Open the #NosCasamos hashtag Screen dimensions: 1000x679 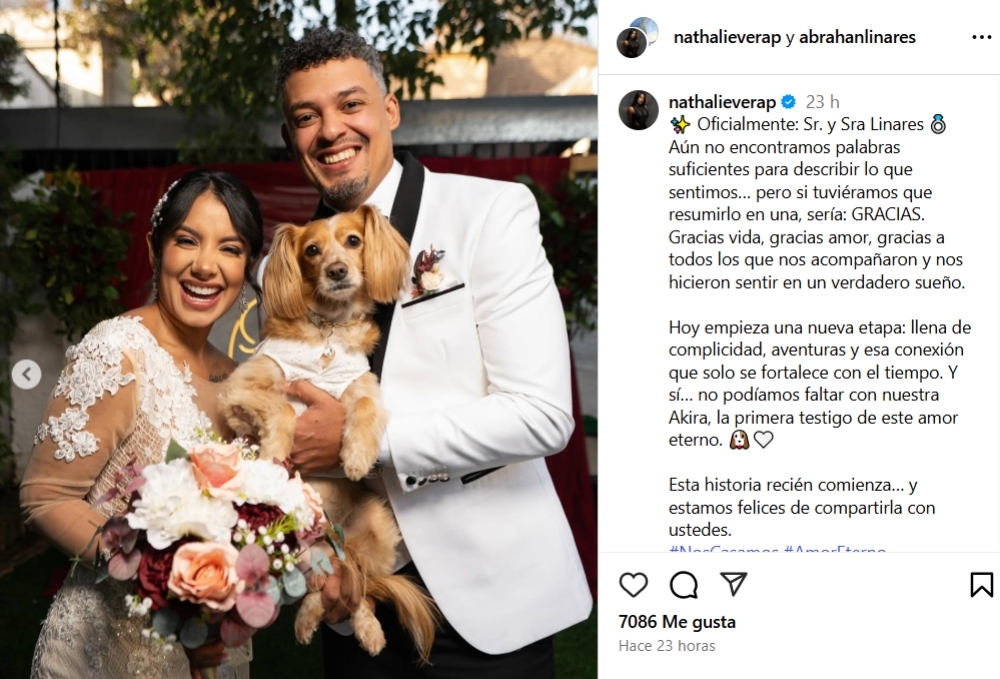723,548
